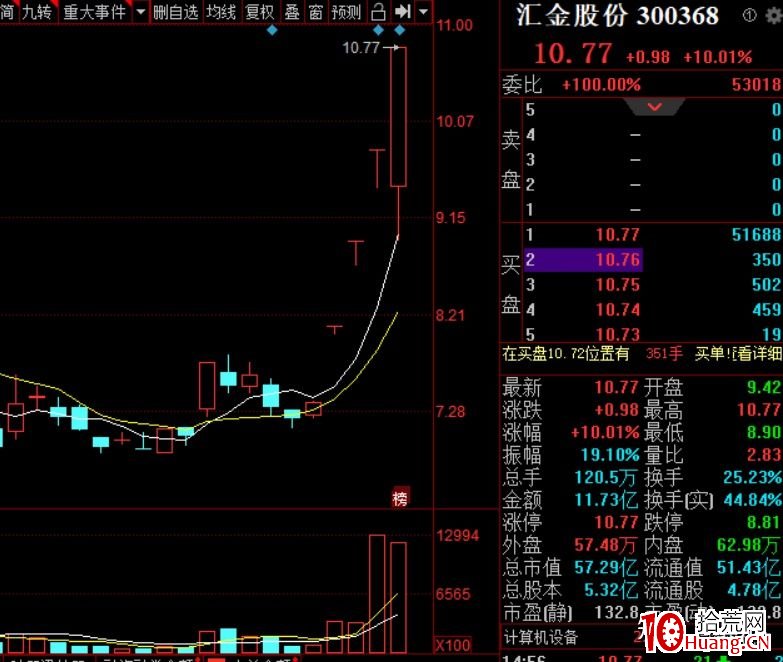Select the highlighted bid 2 row 10.76
Viewport: 783px width, 662px height.
point(583,260)
